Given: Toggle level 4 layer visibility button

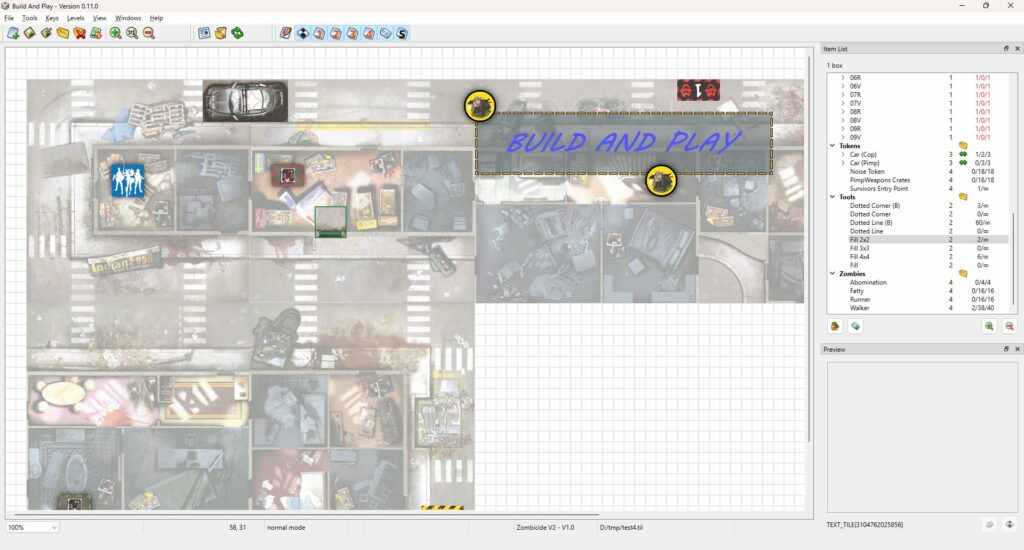Looking at the screenshot, I should (x=369, y=33).
